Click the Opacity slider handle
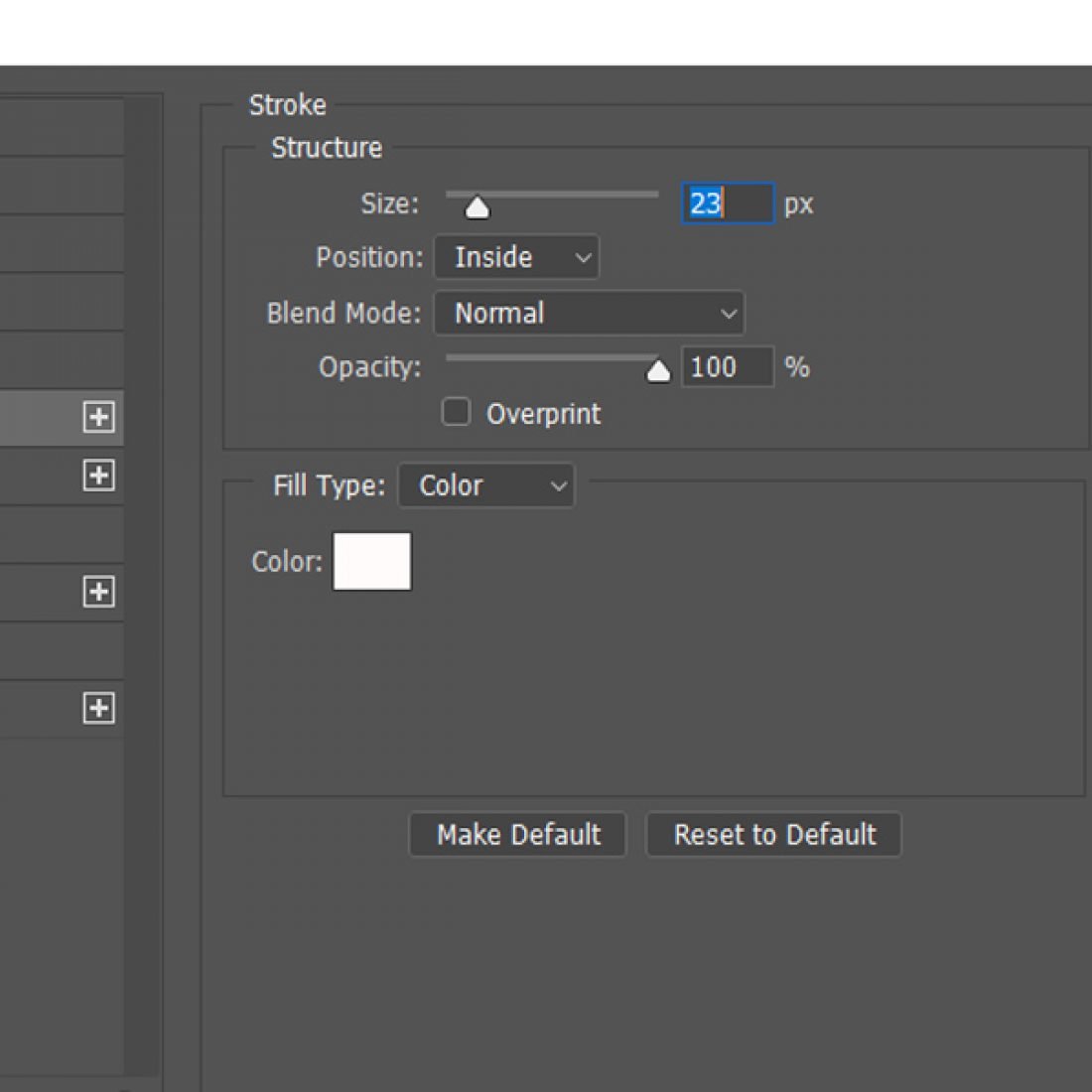The height and width of the screenshot is (1092, 1092). point(658,371)
